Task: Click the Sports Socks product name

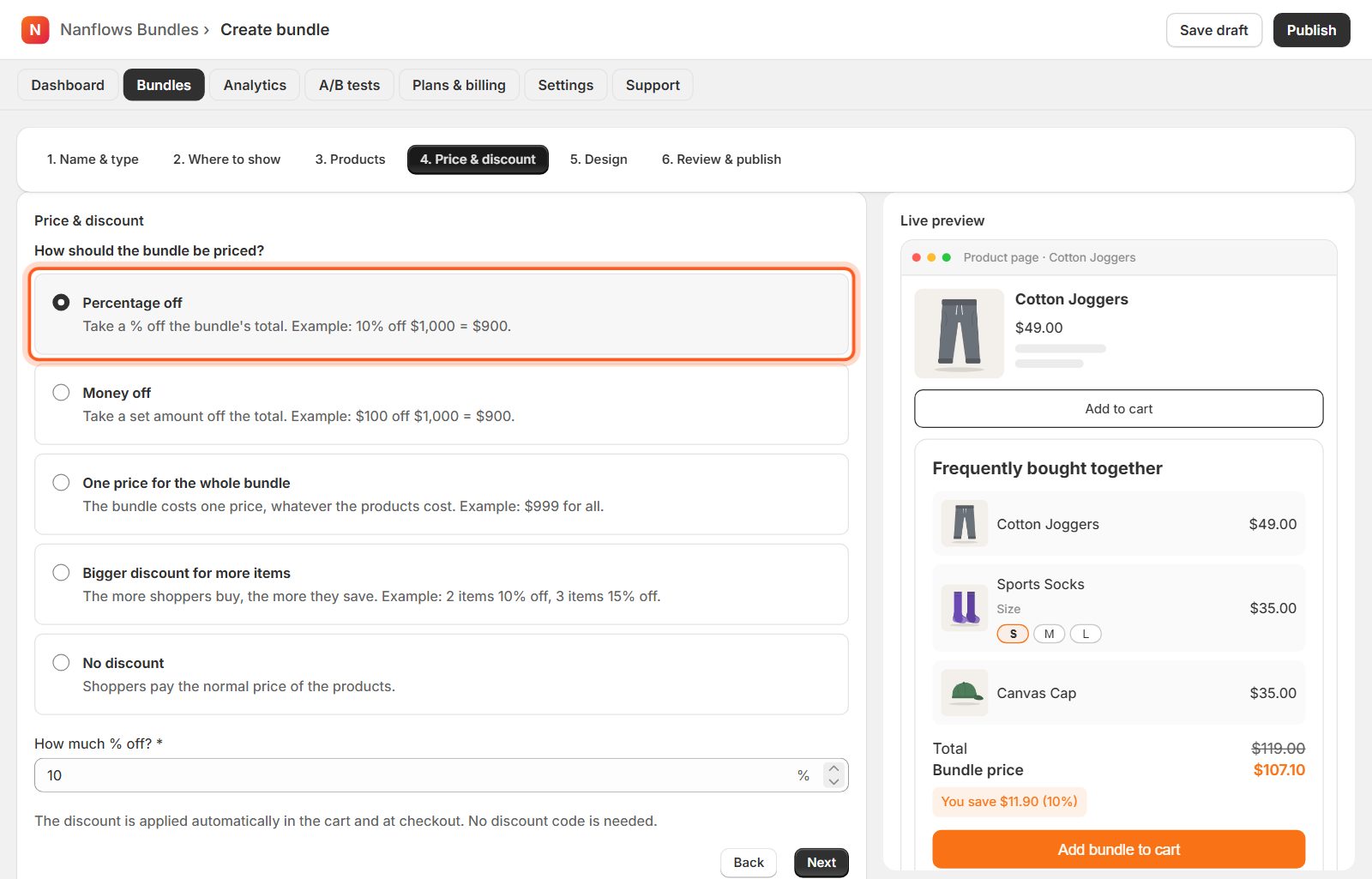Action: [1040, 584]
